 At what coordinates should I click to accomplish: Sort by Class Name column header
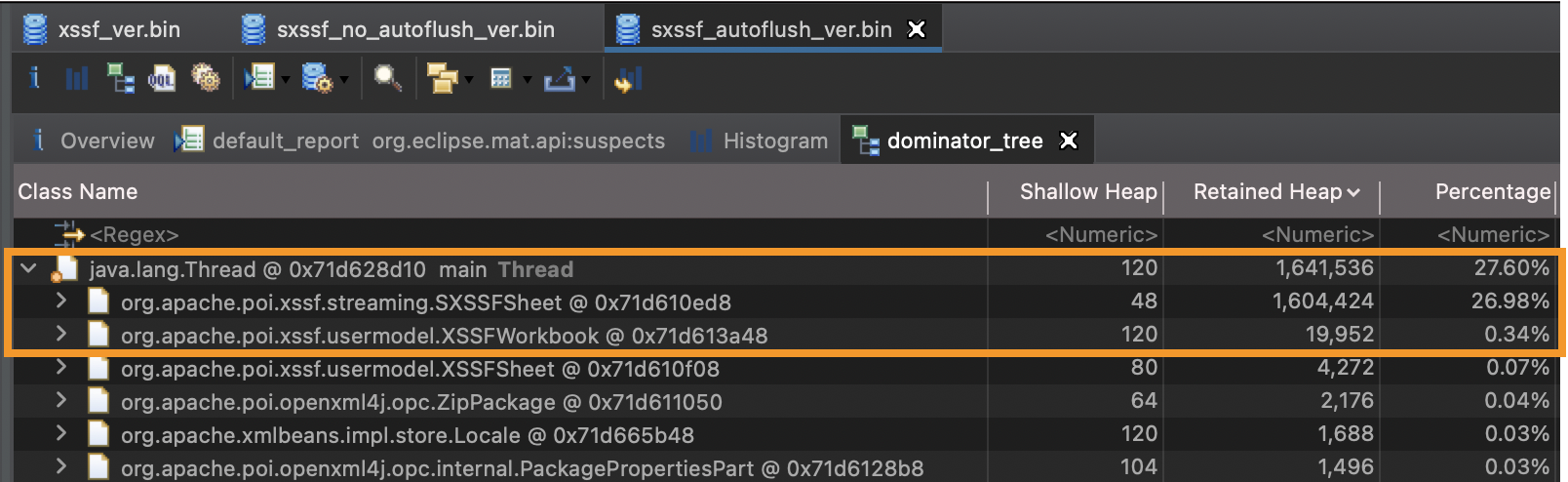tap(500, 192)
